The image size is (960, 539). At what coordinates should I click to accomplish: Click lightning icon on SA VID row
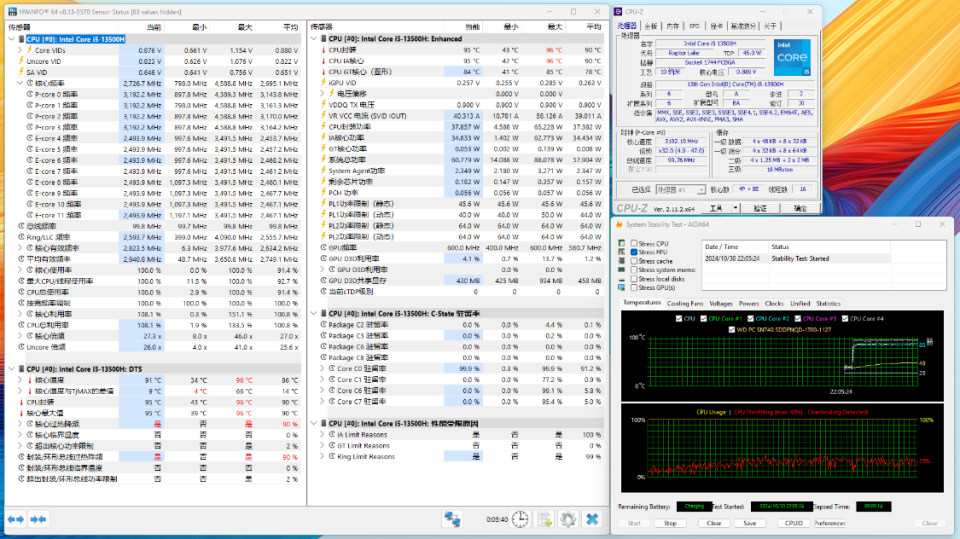coord(21,72)
